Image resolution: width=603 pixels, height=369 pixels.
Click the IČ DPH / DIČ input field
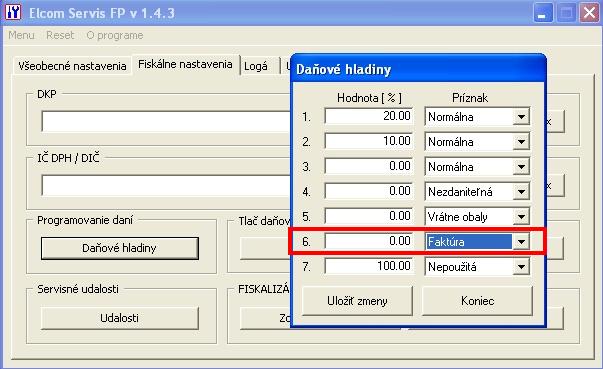click(x=166, y=185)
